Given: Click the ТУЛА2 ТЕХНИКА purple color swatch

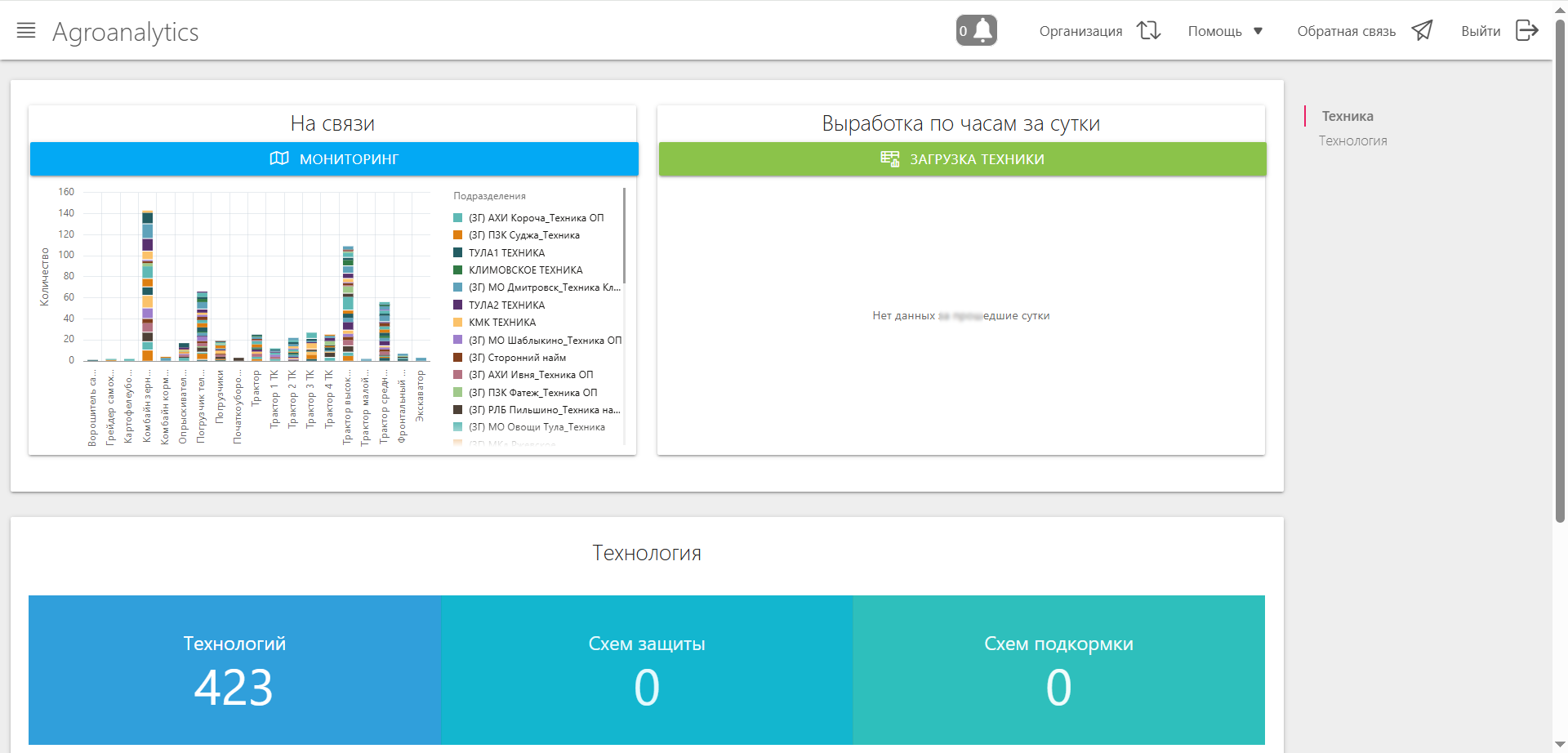Looking at the screenshot, I should click(458, 305).
